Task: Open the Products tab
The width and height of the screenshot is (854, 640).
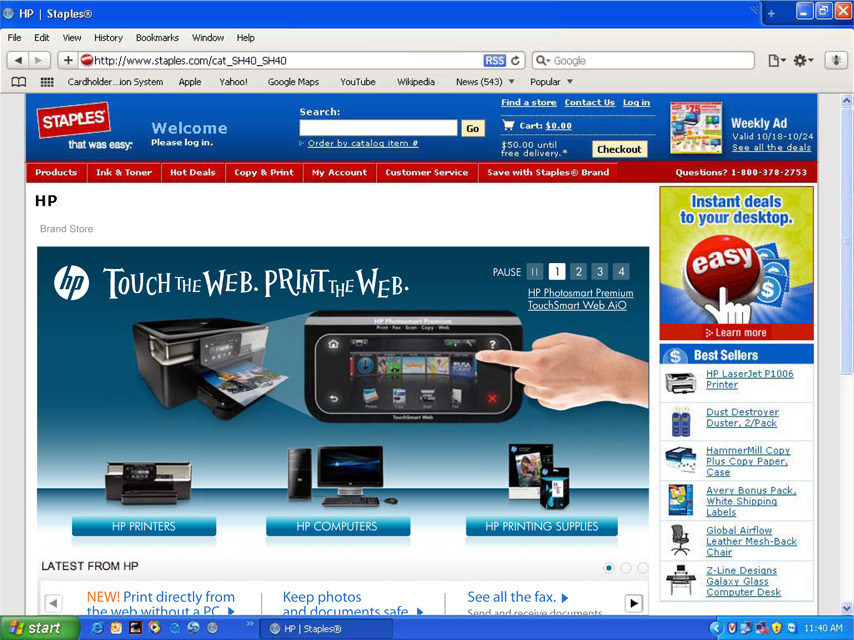Action: click(56, 173)
